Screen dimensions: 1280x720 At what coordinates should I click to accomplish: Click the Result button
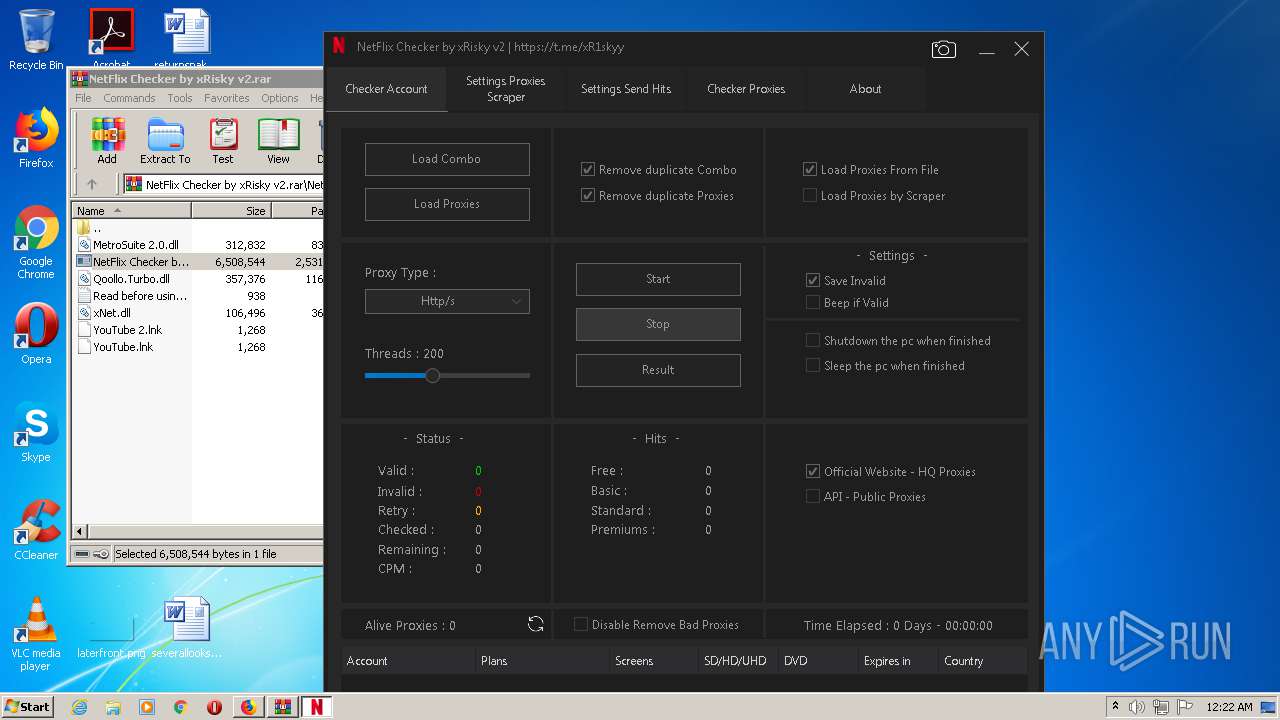pyautogui.click(x=658, y=370)
